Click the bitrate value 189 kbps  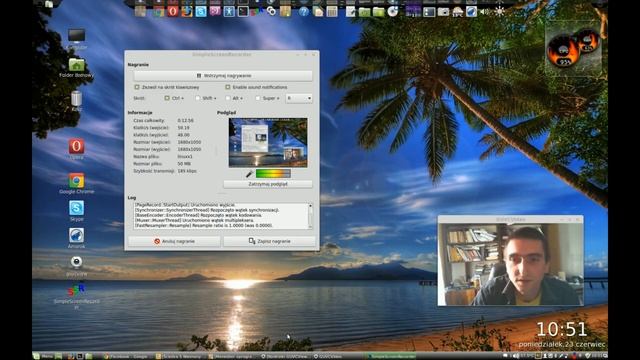click(x=187, y=171)
